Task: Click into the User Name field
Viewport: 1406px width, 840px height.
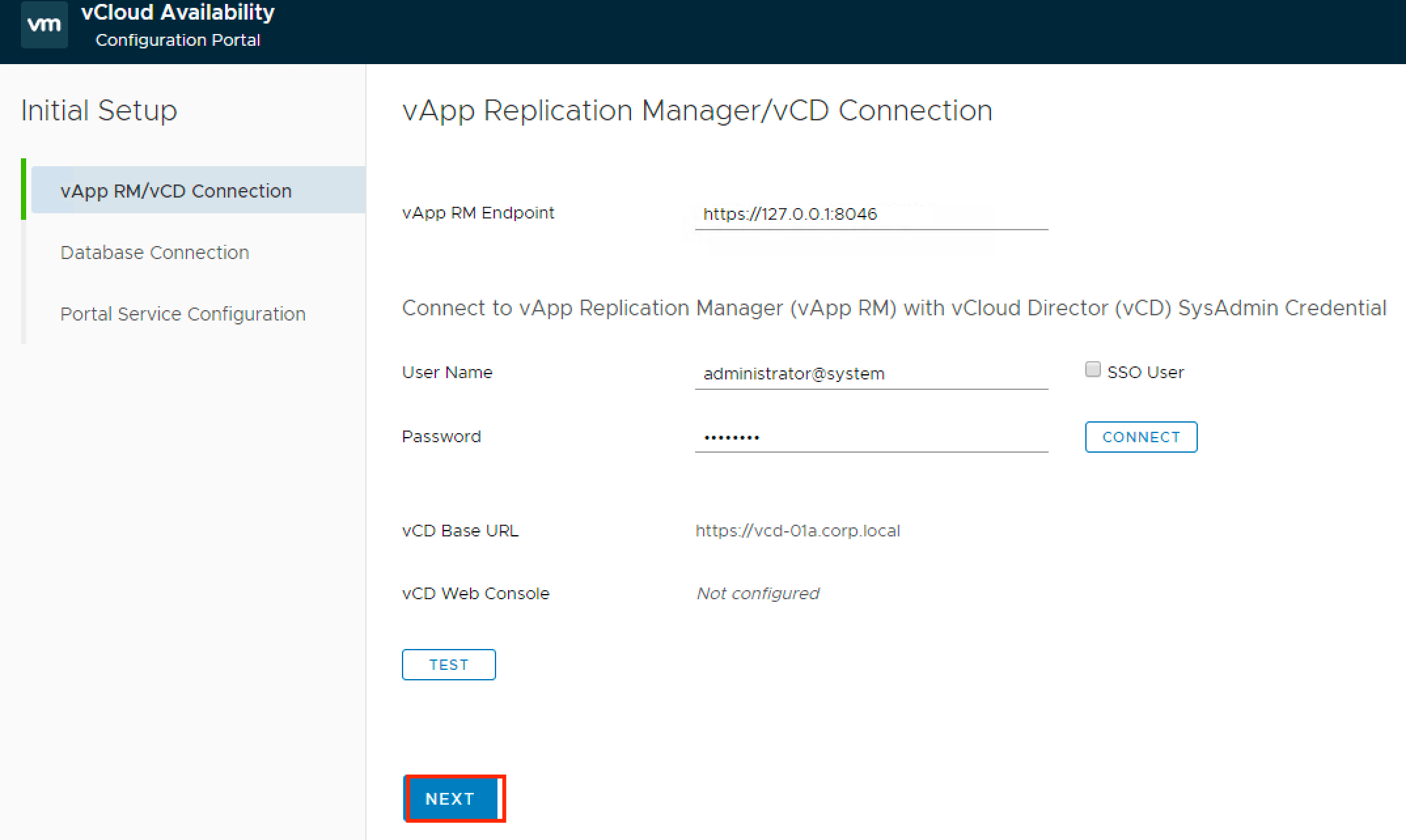Action: click(x=871, y=374)
